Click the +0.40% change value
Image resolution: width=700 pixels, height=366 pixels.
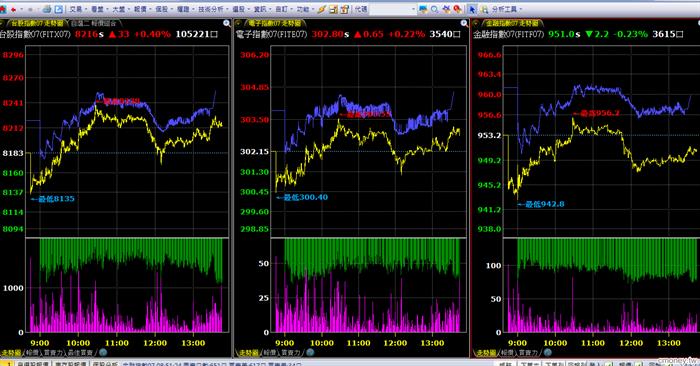tap(152, 34)
